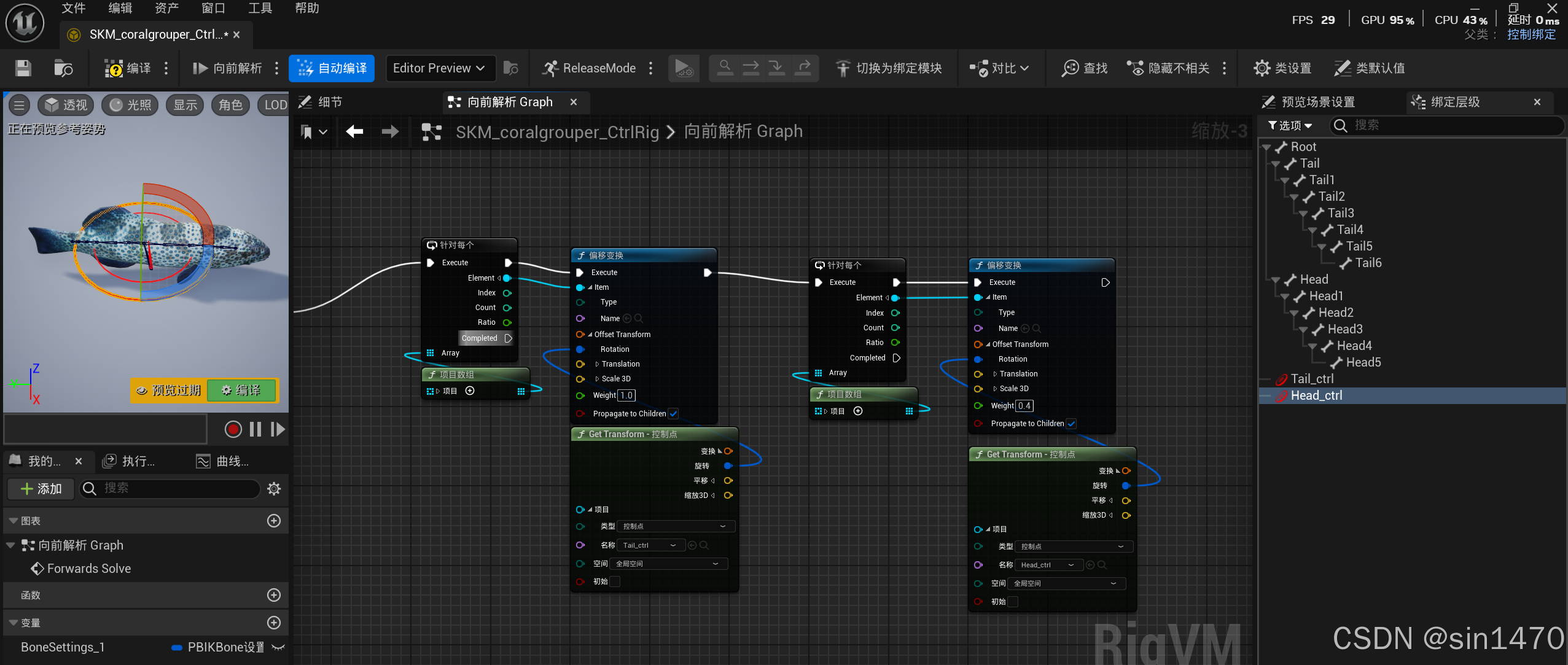Collapse the Head bone in hierarchy
1568x665 pixels.
click(1275, 280)
